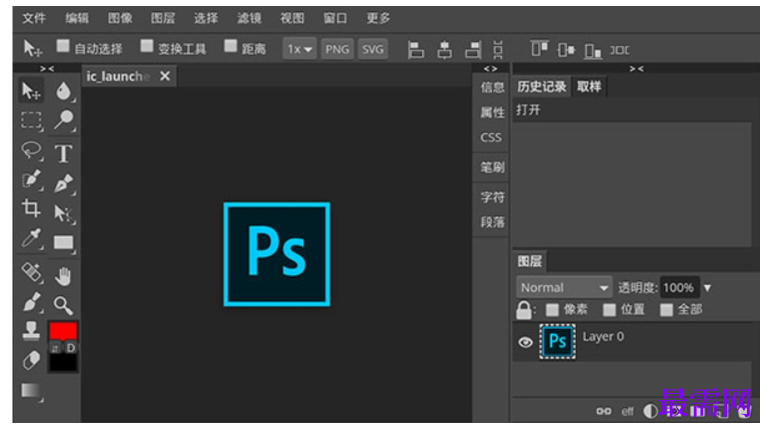
Task: Select the Pen tool
Action: [x=63, y=184]
